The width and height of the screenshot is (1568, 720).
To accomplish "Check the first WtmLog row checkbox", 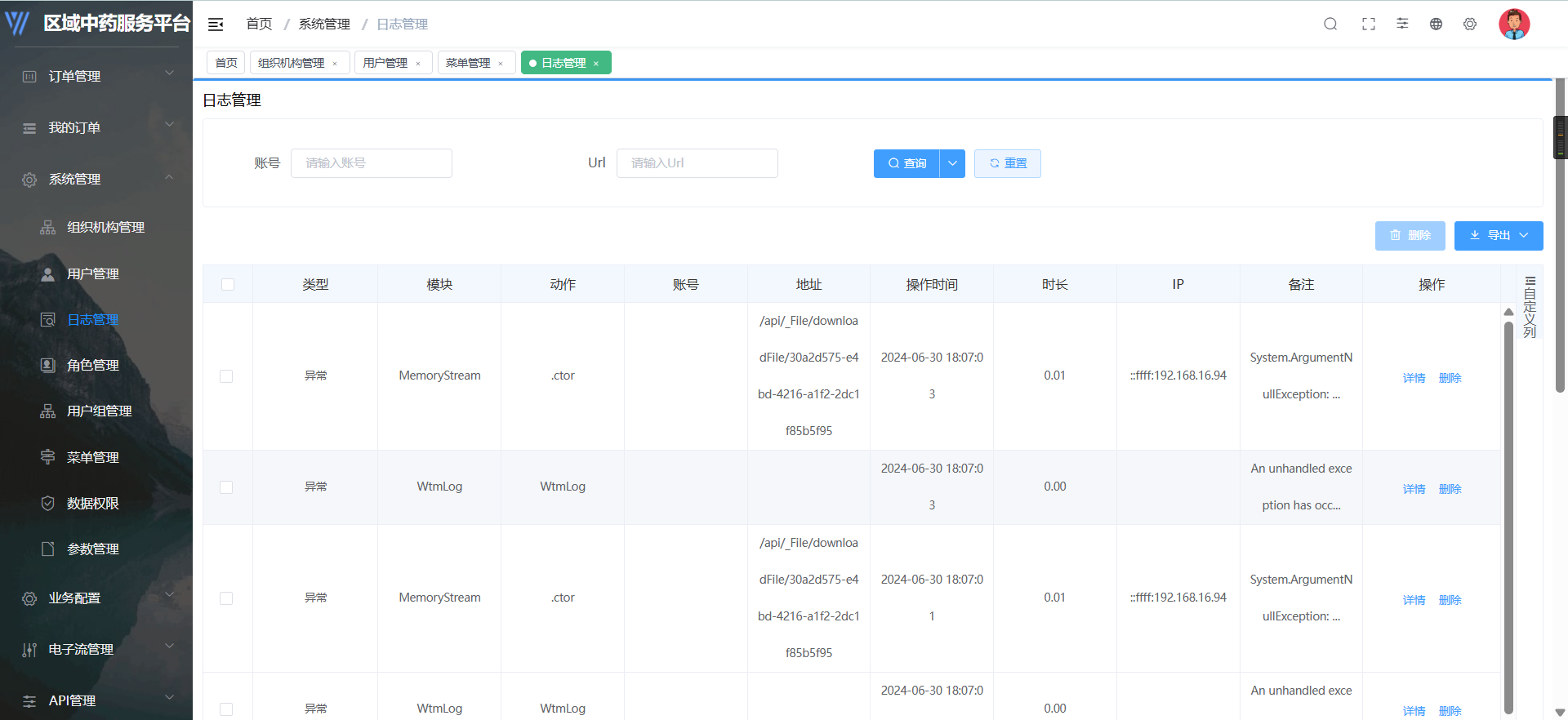I will (226, 487).
